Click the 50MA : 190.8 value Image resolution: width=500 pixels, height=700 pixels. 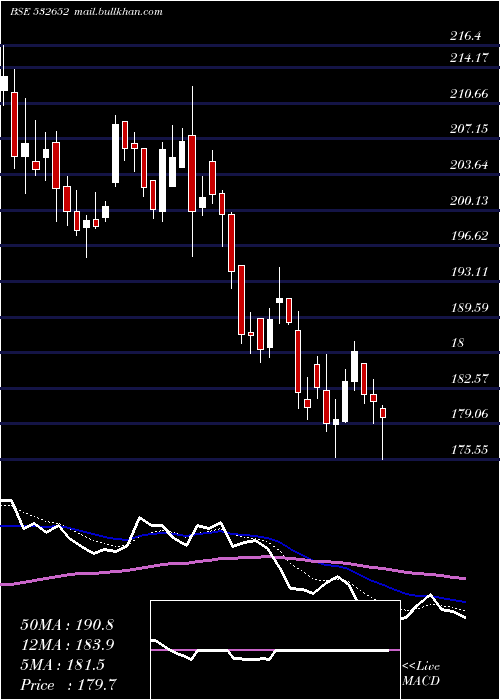point(67,625)
